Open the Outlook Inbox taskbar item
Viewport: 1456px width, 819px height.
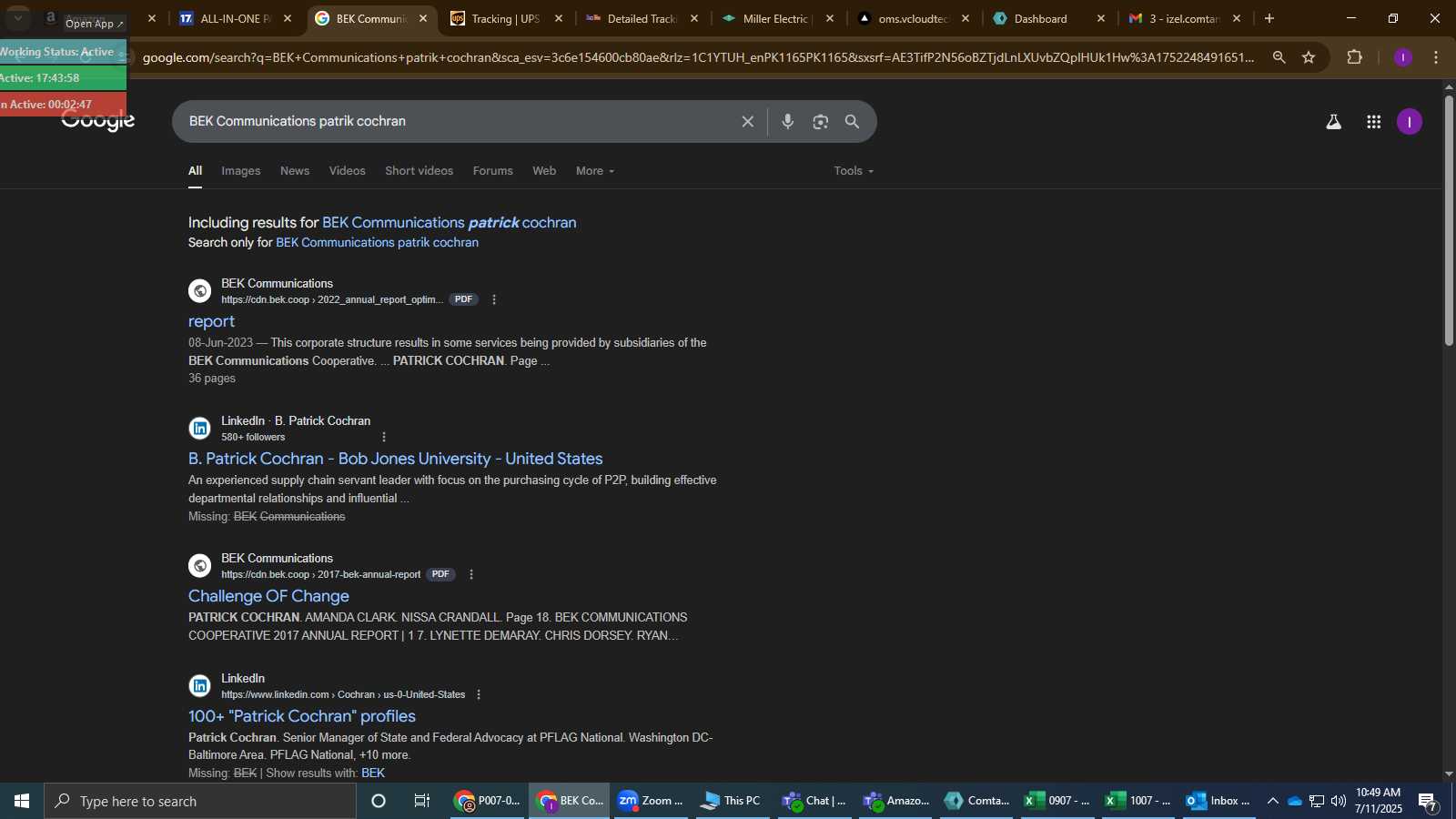click(x=1218, y=801)
